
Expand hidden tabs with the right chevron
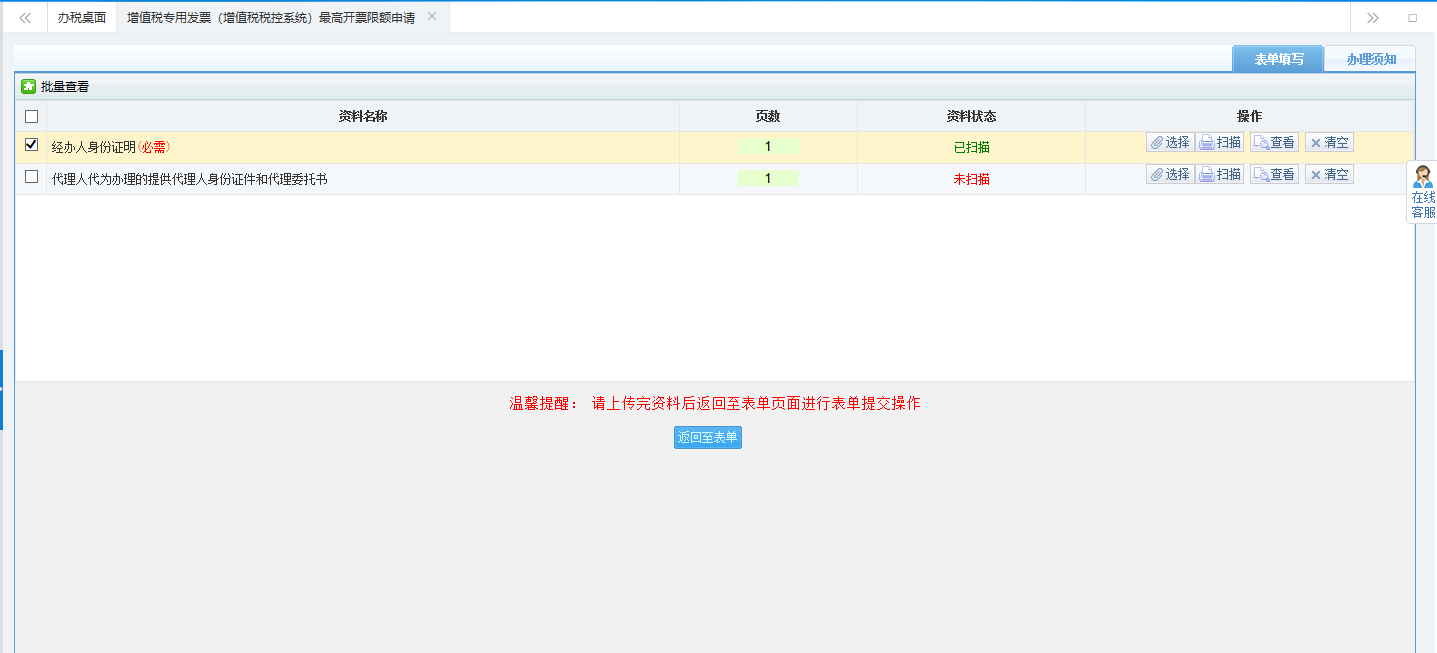[x=1372, y=16]
